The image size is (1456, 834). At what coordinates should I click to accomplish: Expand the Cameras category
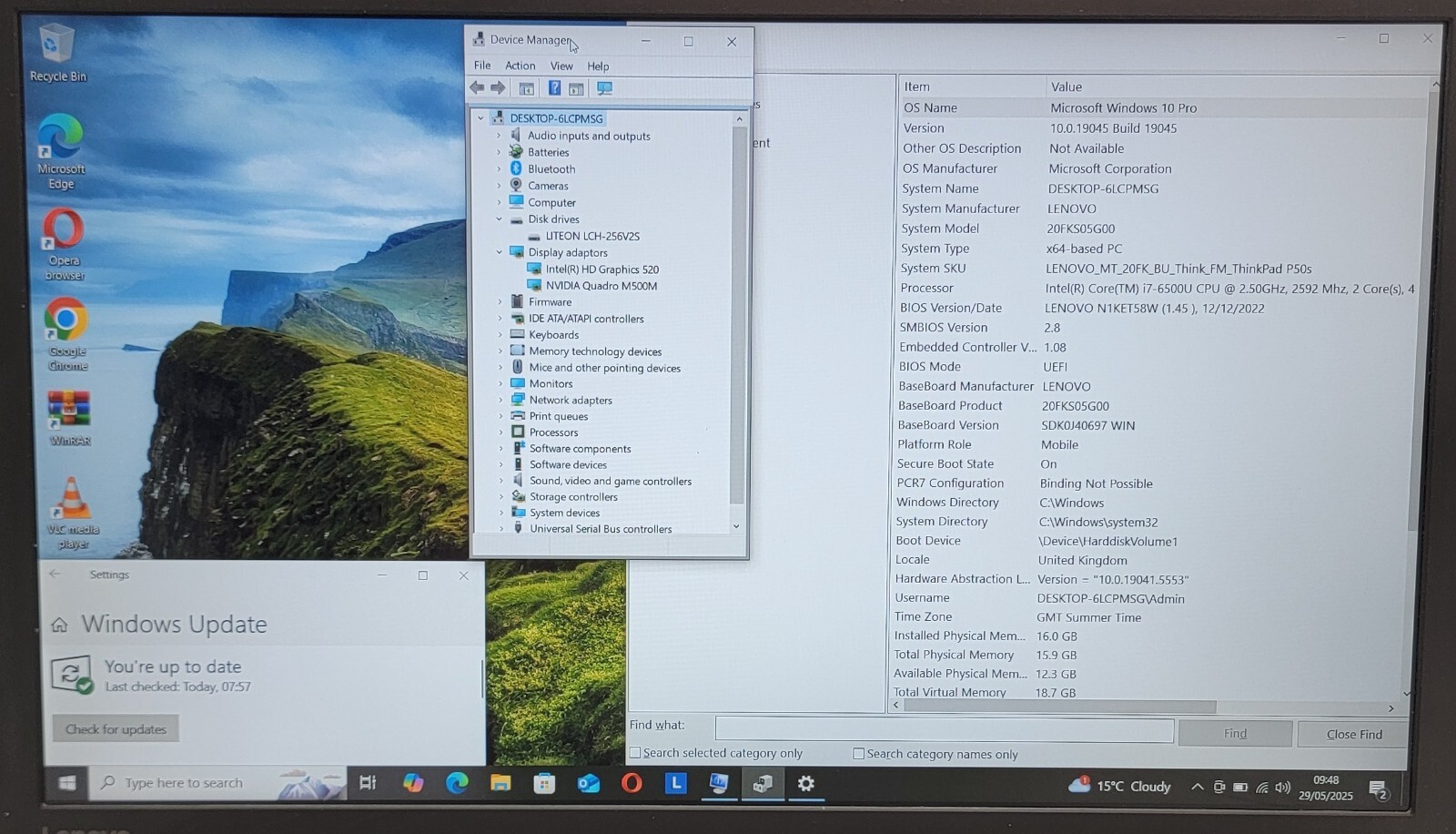[499, 185]
